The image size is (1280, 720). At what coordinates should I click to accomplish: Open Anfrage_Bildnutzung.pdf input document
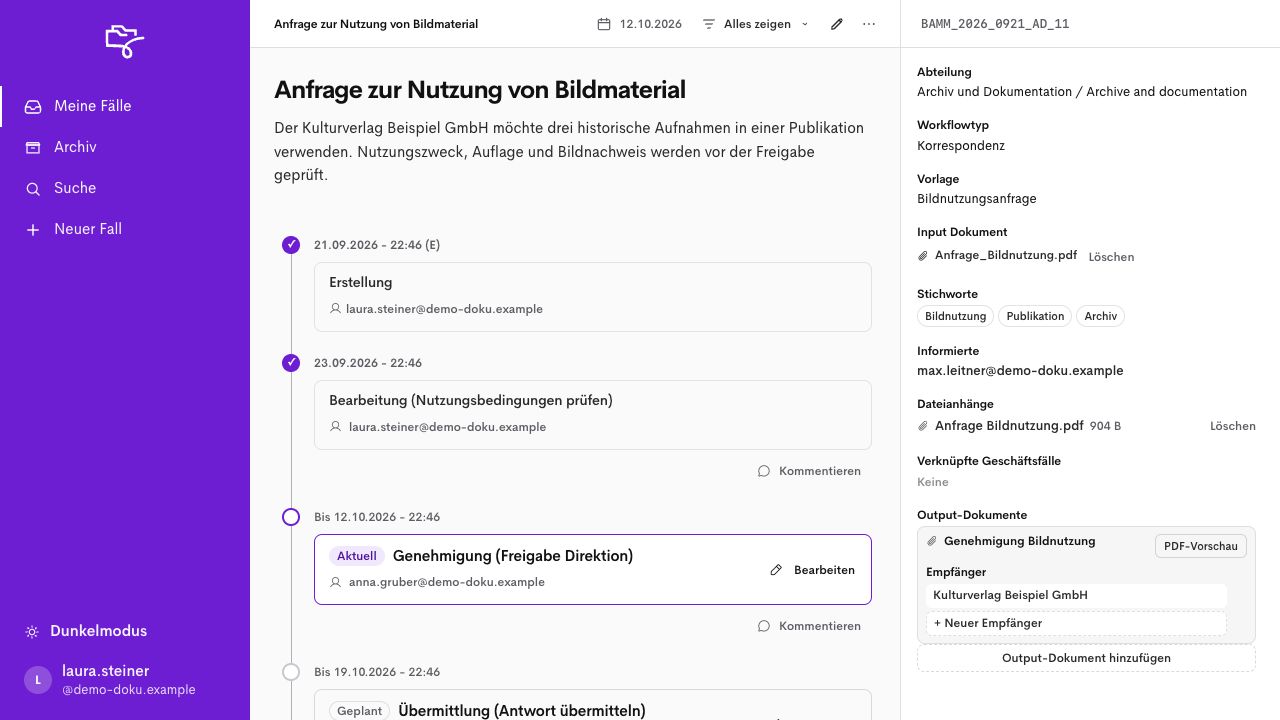1005,255
